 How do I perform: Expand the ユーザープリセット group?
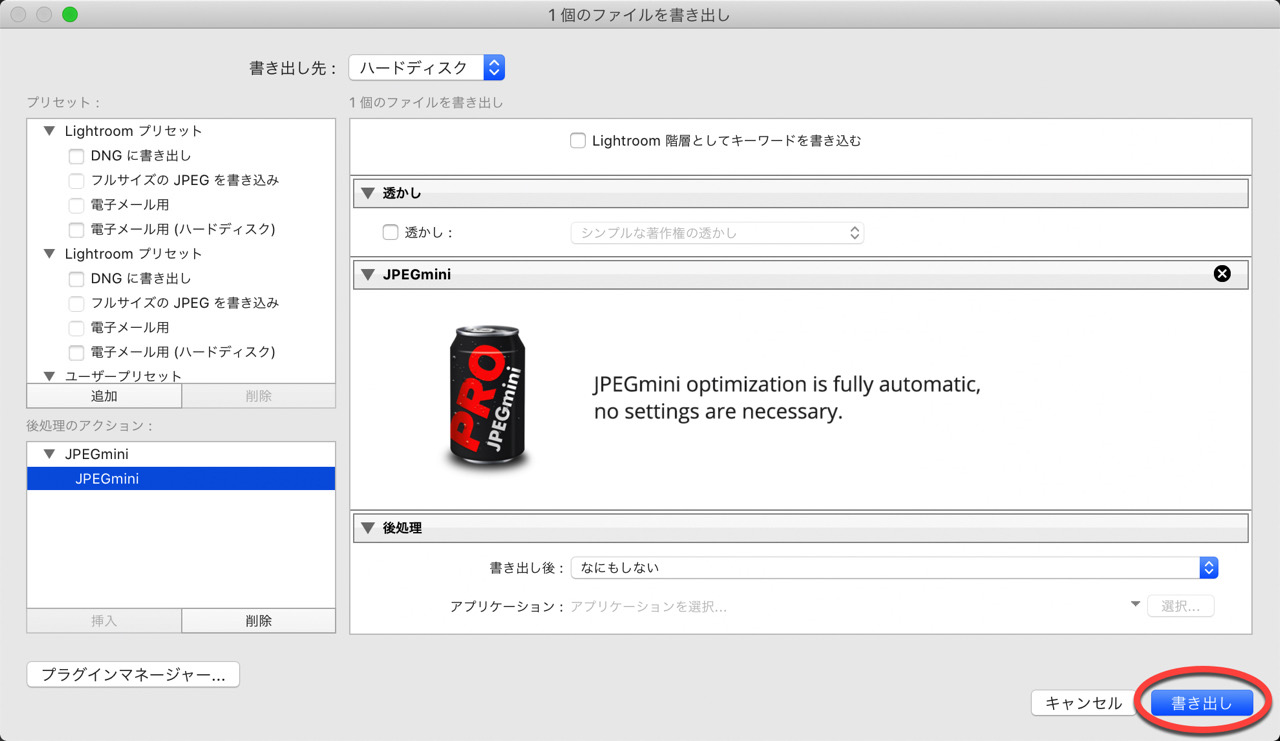49,377
